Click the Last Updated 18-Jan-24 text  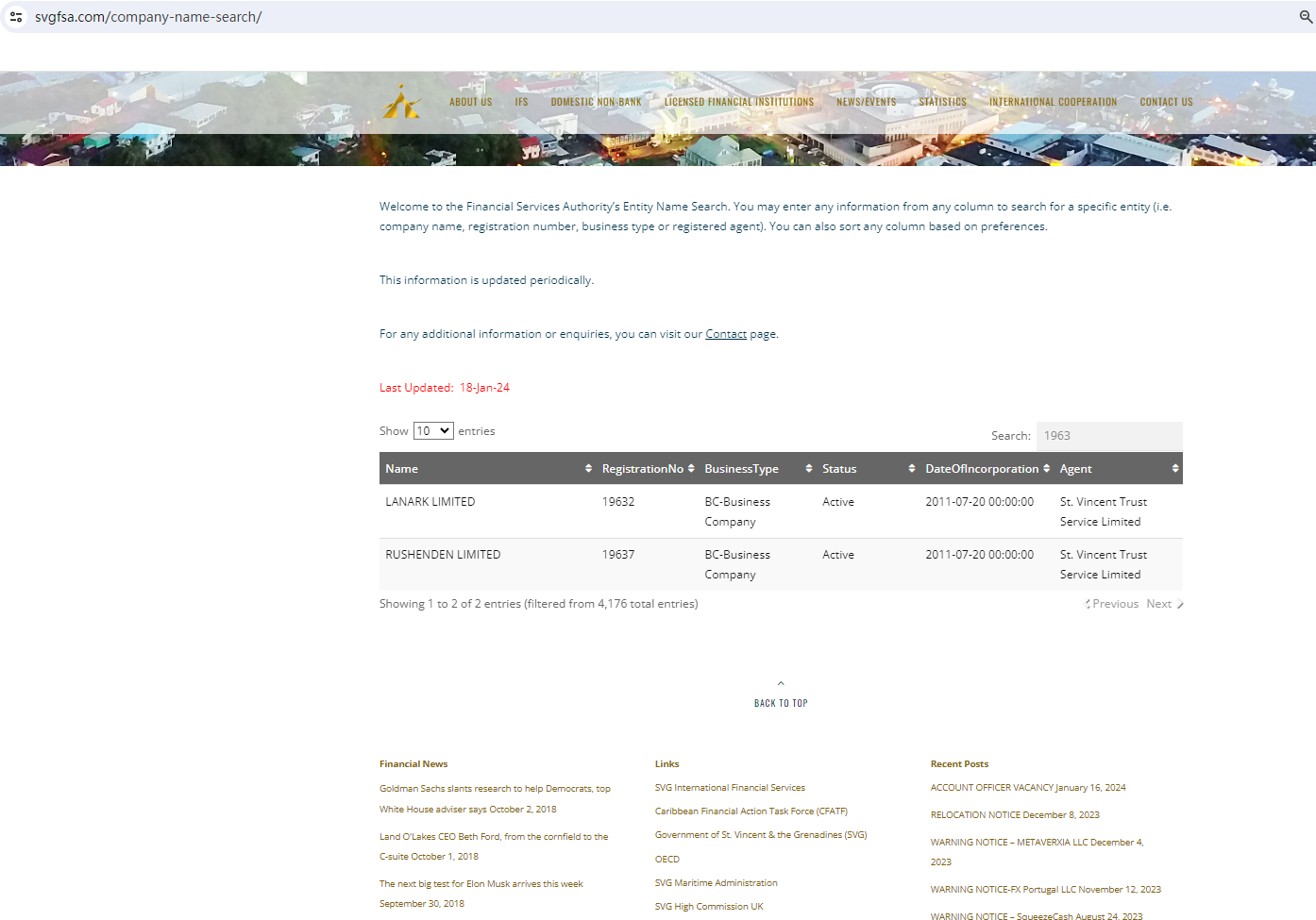tap(445, 388)
